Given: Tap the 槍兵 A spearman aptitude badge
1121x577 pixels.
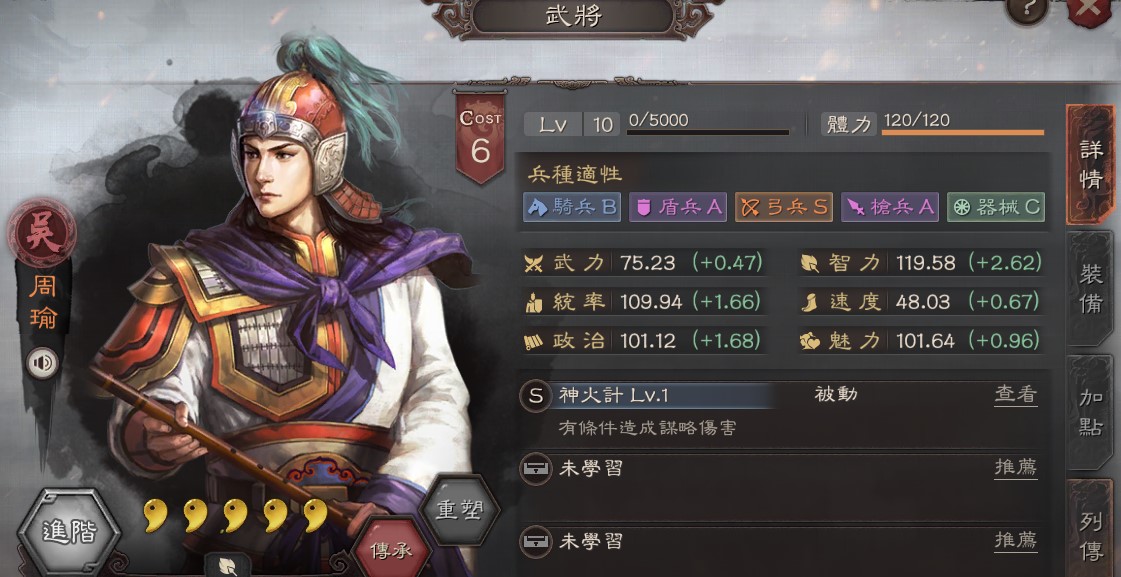Looking at the screenshot, I should (889, 207).
